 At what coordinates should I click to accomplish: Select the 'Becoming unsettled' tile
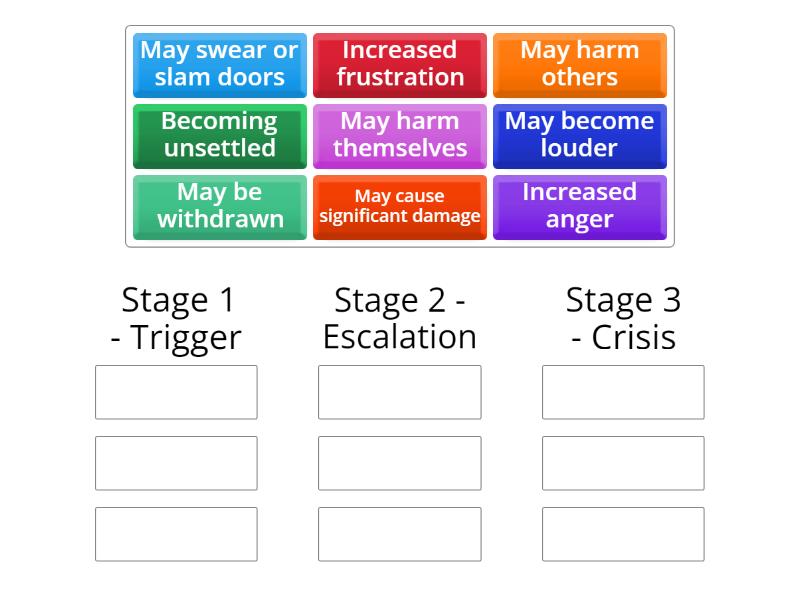[219, 136]
